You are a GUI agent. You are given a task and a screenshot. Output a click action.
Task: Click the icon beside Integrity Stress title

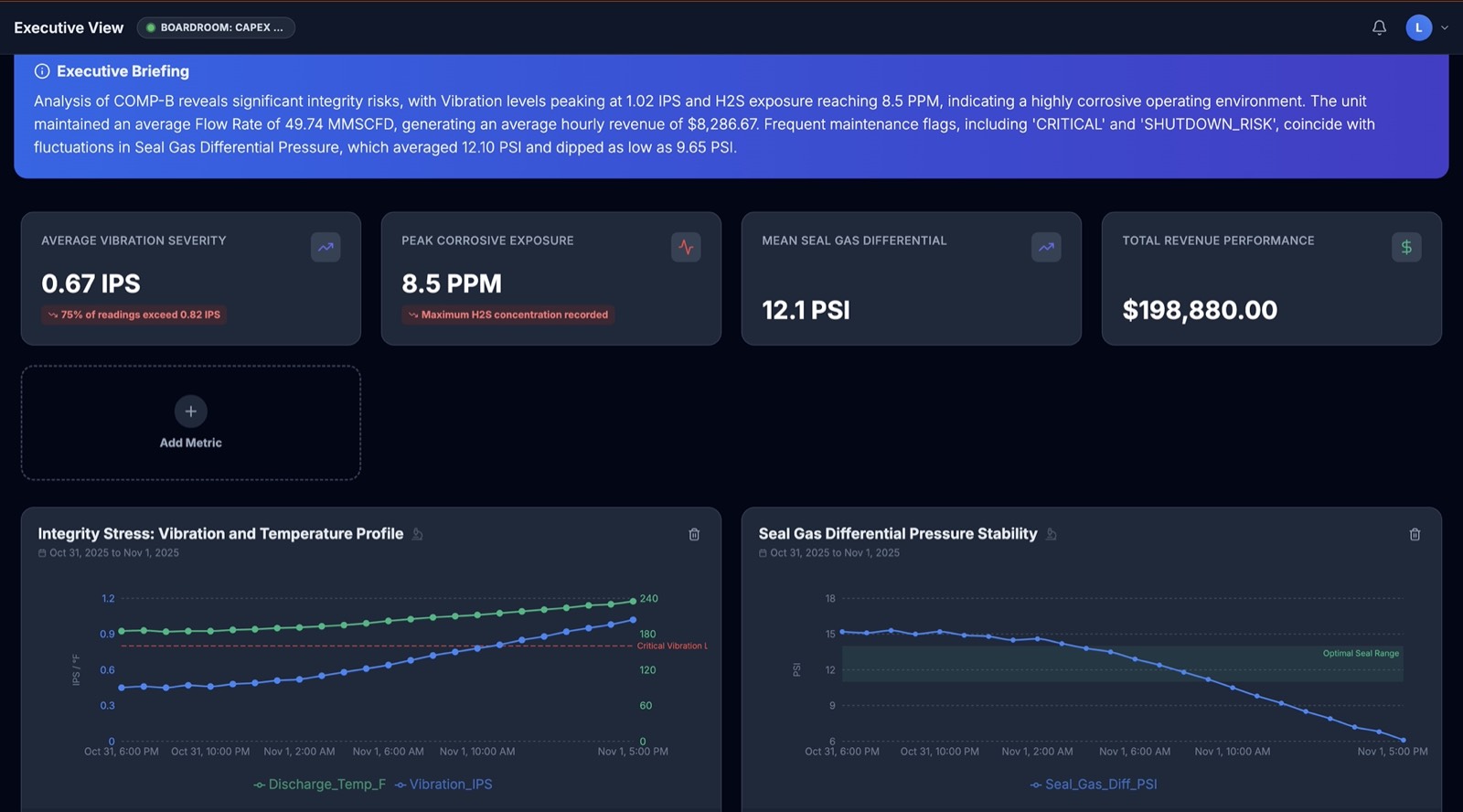click(418, 534)
